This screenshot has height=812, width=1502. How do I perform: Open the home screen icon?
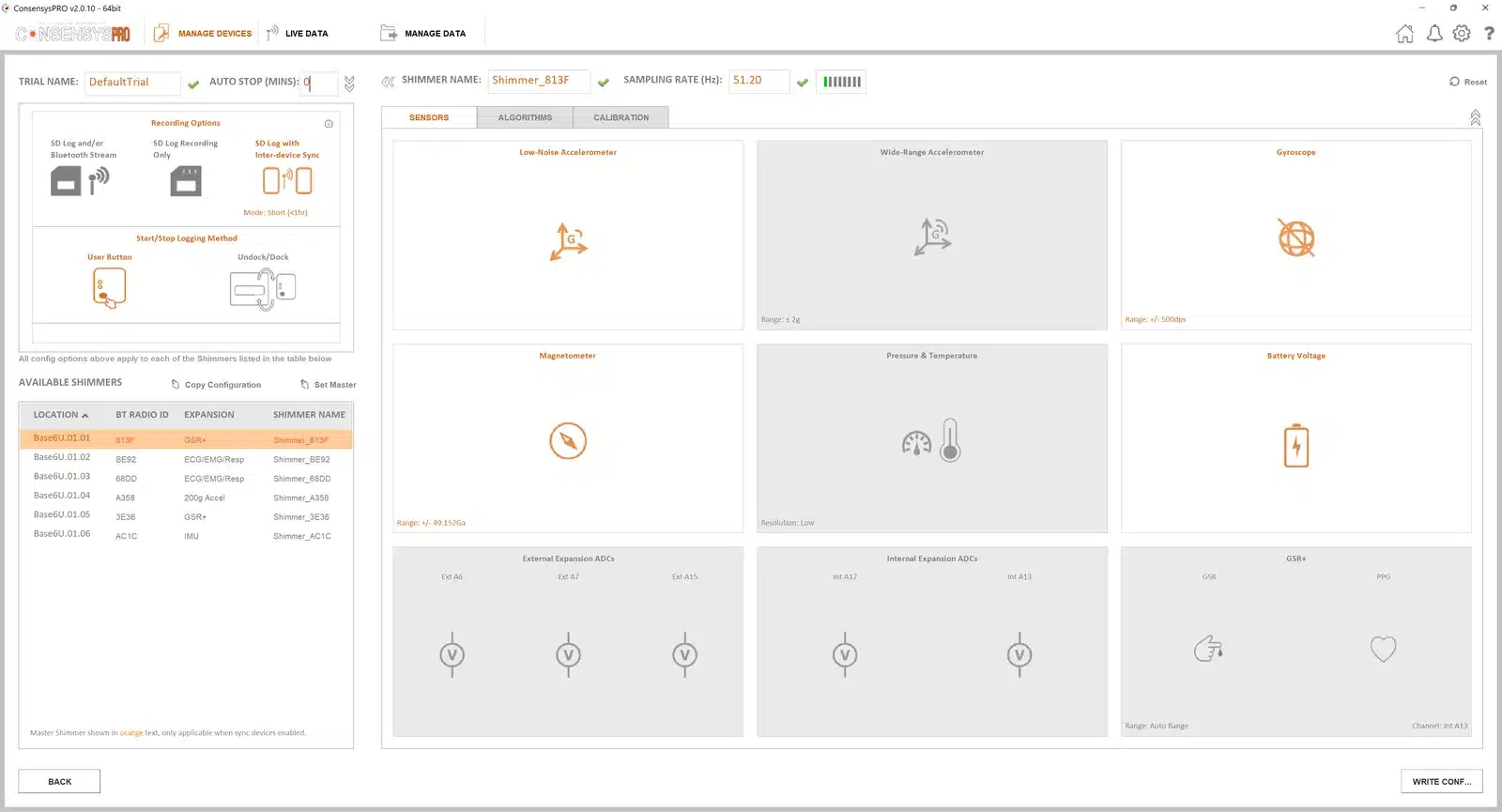[x=1405, y=34]
